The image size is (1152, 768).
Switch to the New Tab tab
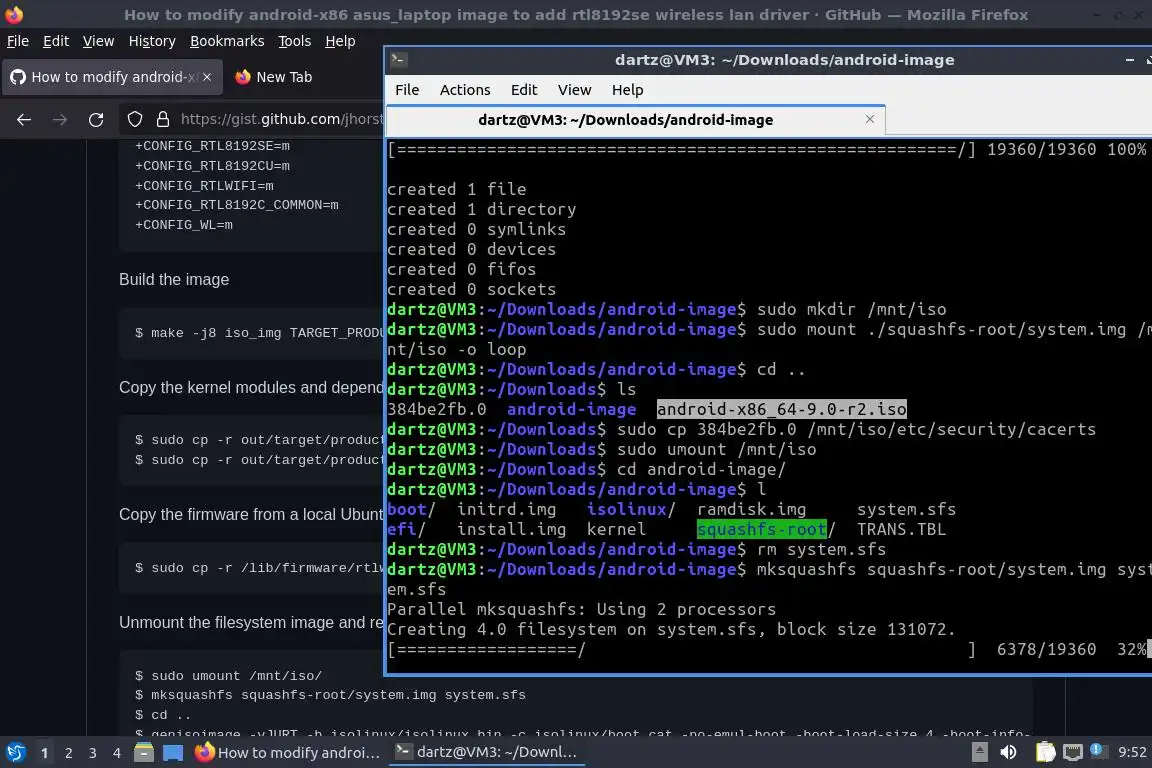coord(274,77)
